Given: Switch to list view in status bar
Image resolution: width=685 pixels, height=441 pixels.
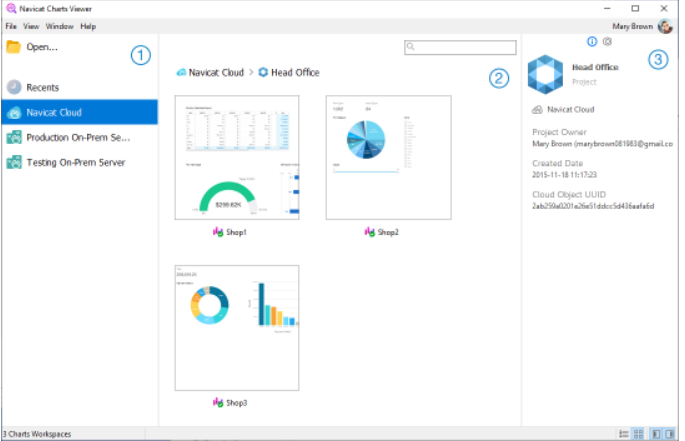Looking at the screenshot, I should [624, 434].
